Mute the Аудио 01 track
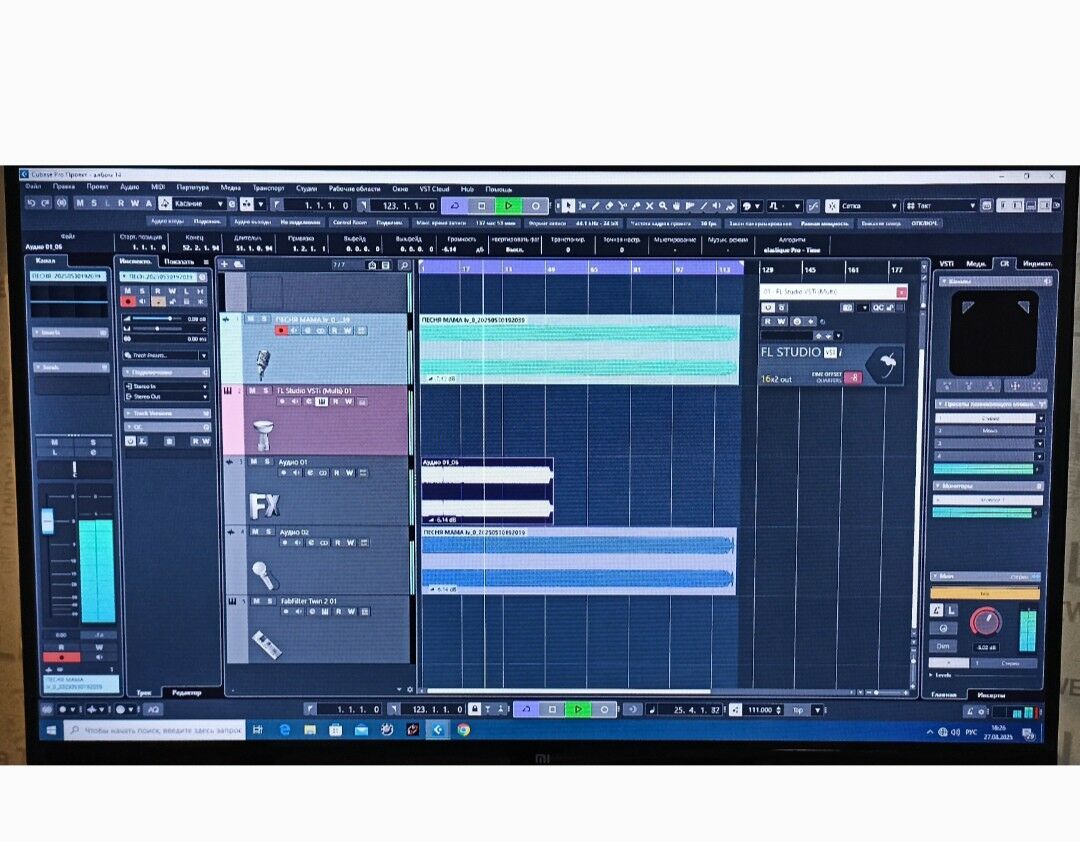Image resolution: width=1080 pixels, height=842 pixels. [254, 462]
